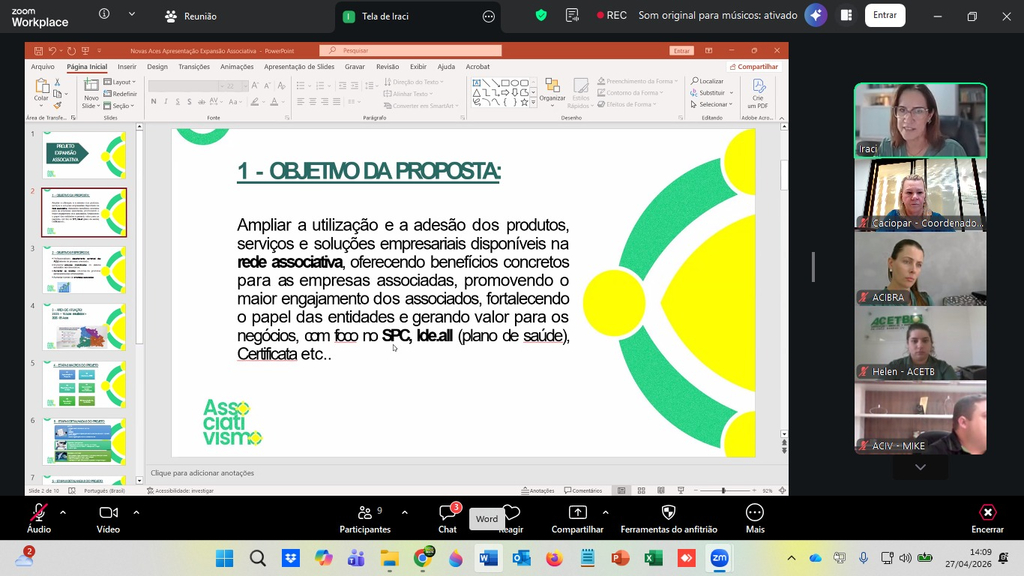
Task: Toggle Som original para músicos setting
Action: click(717, 15)
